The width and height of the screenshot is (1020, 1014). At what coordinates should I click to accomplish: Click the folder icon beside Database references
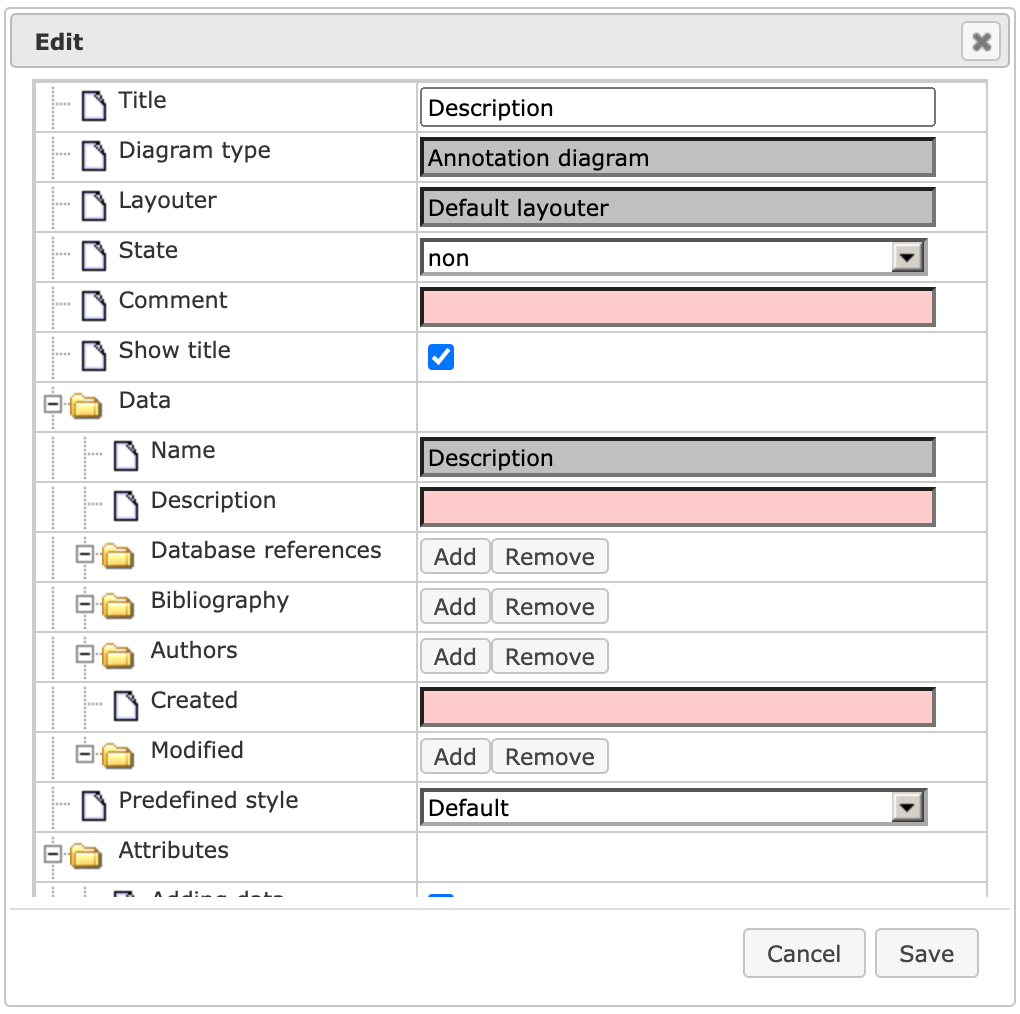point(118,555)
